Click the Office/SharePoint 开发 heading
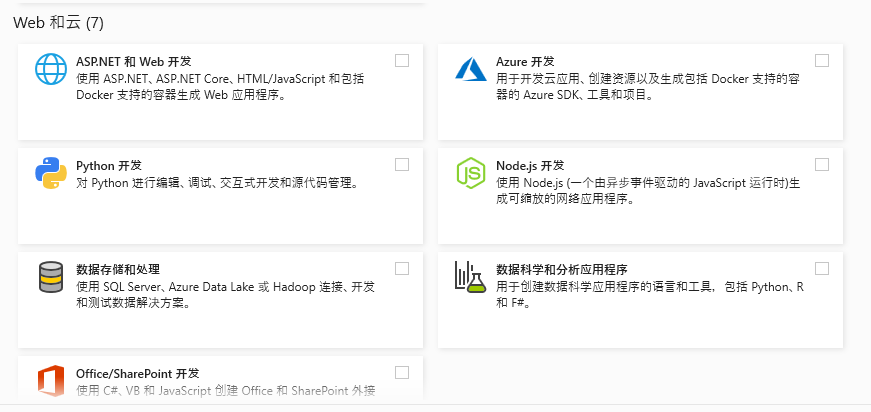 138,374
